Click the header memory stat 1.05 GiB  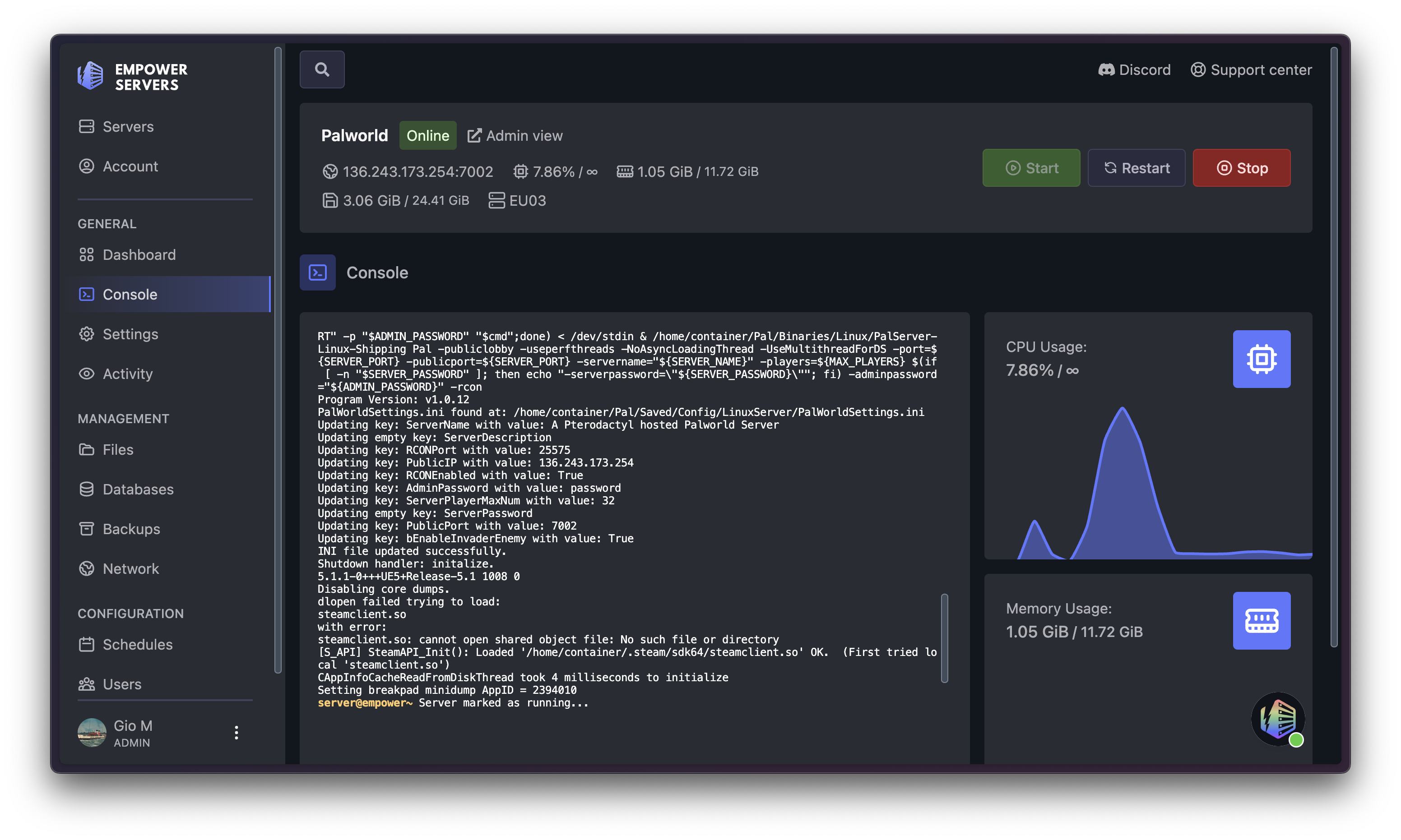(x=687, y=171)
